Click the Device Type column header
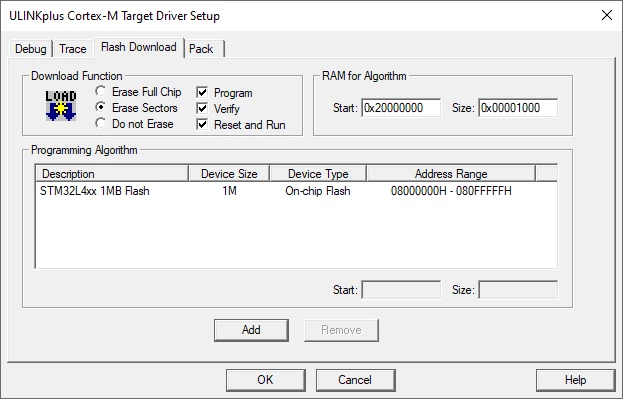 pos(318,174)
